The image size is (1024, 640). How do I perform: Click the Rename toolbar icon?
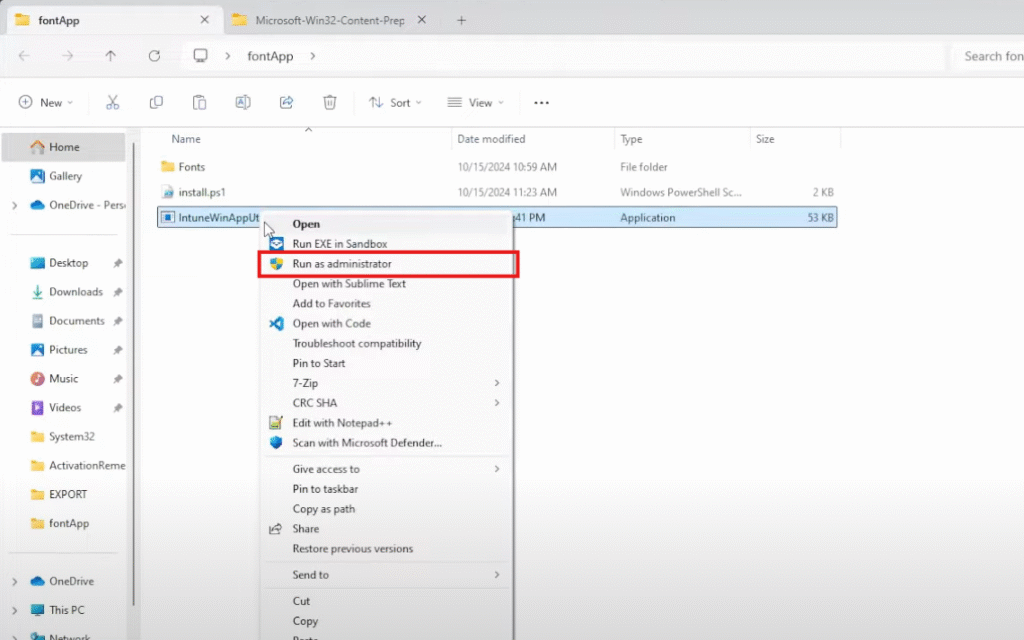[x=243, y=103]
